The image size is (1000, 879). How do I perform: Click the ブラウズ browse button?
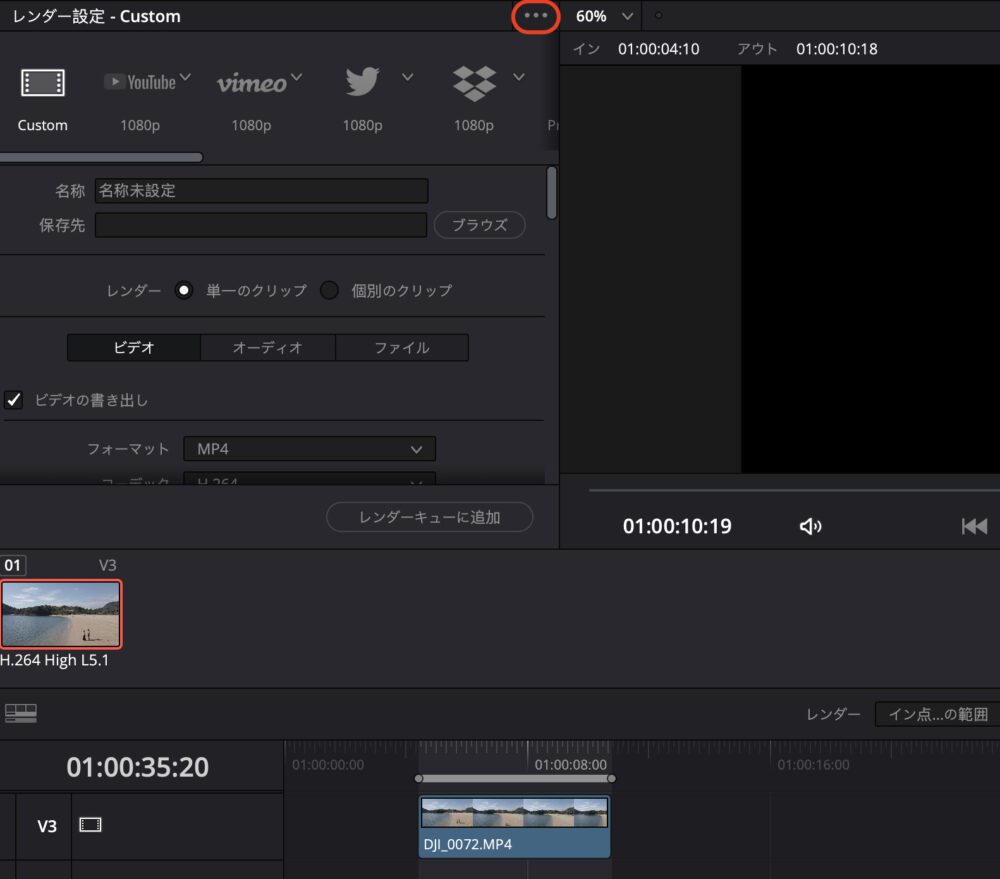click(480, 225)
